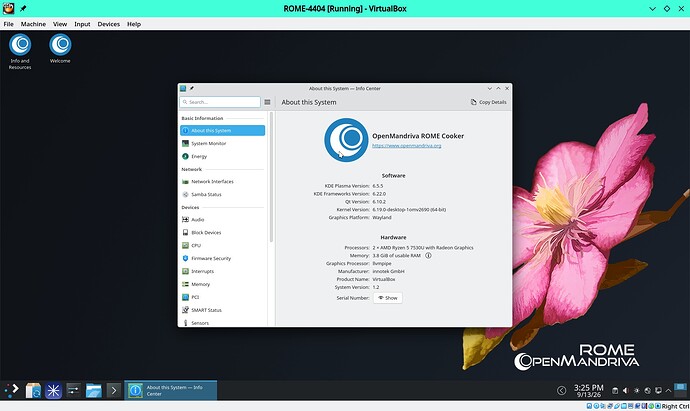The width and height of the screenshot is (690, 411).
Task: Open the Info Center hamburger menu
Action: (267, 102)
